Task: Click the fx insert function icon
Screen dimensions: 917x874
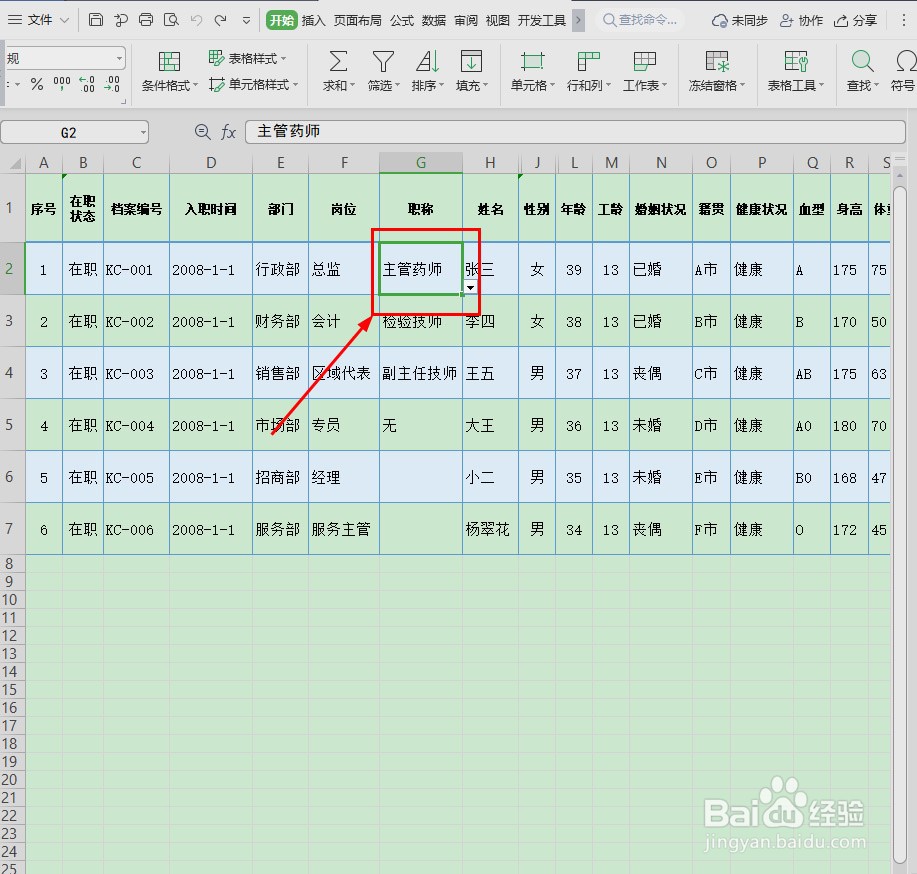Action: click(x=228, y=133)
